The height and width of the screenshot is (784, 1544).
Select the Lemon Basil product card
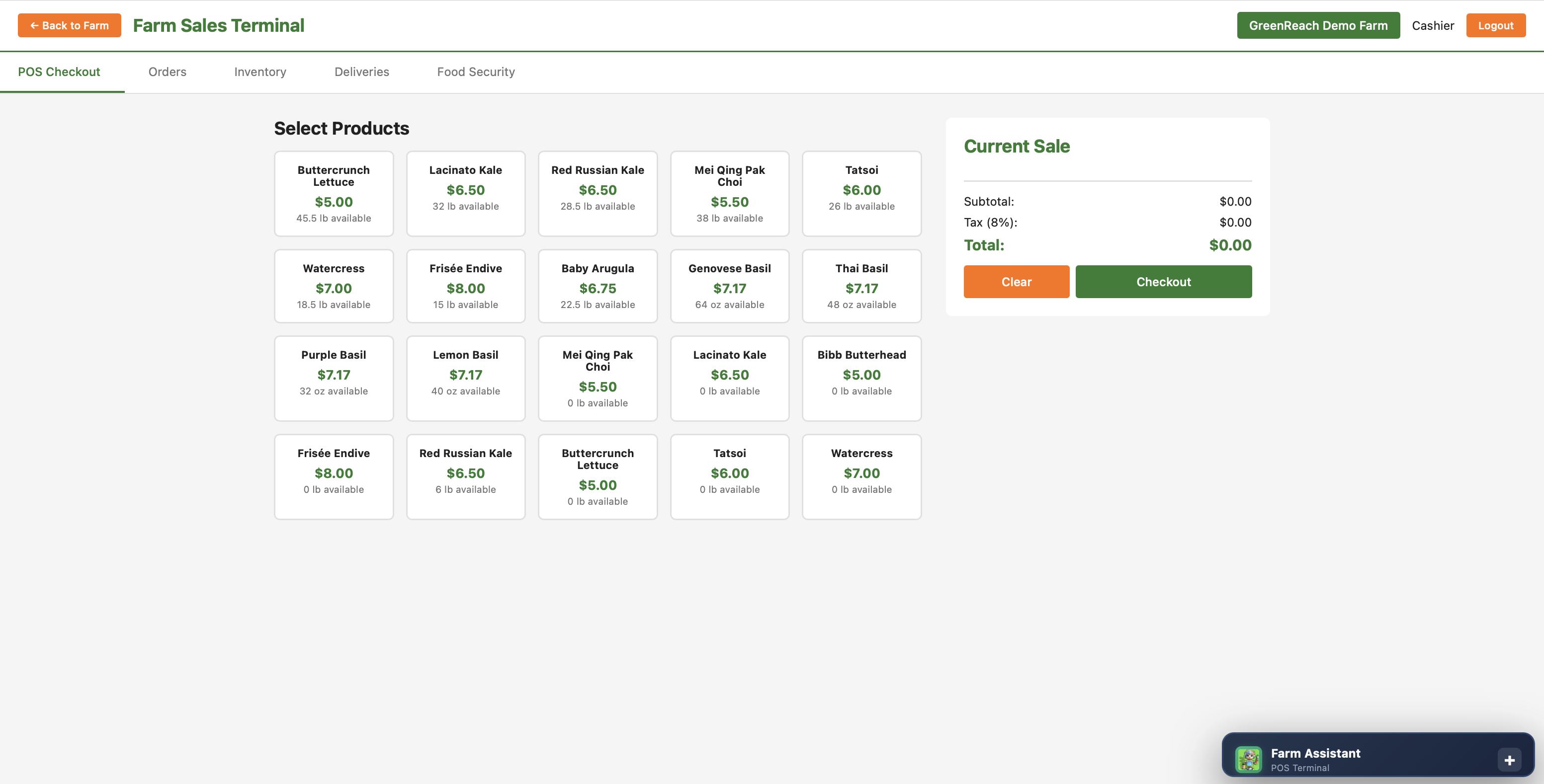tap(466, 378)
